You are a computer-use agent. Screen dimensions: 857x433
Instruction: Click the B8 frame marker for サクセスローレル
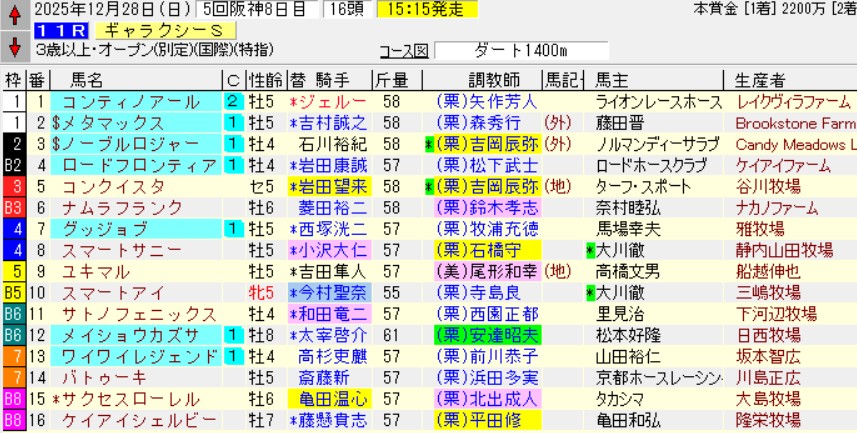[x=14, y=399]
